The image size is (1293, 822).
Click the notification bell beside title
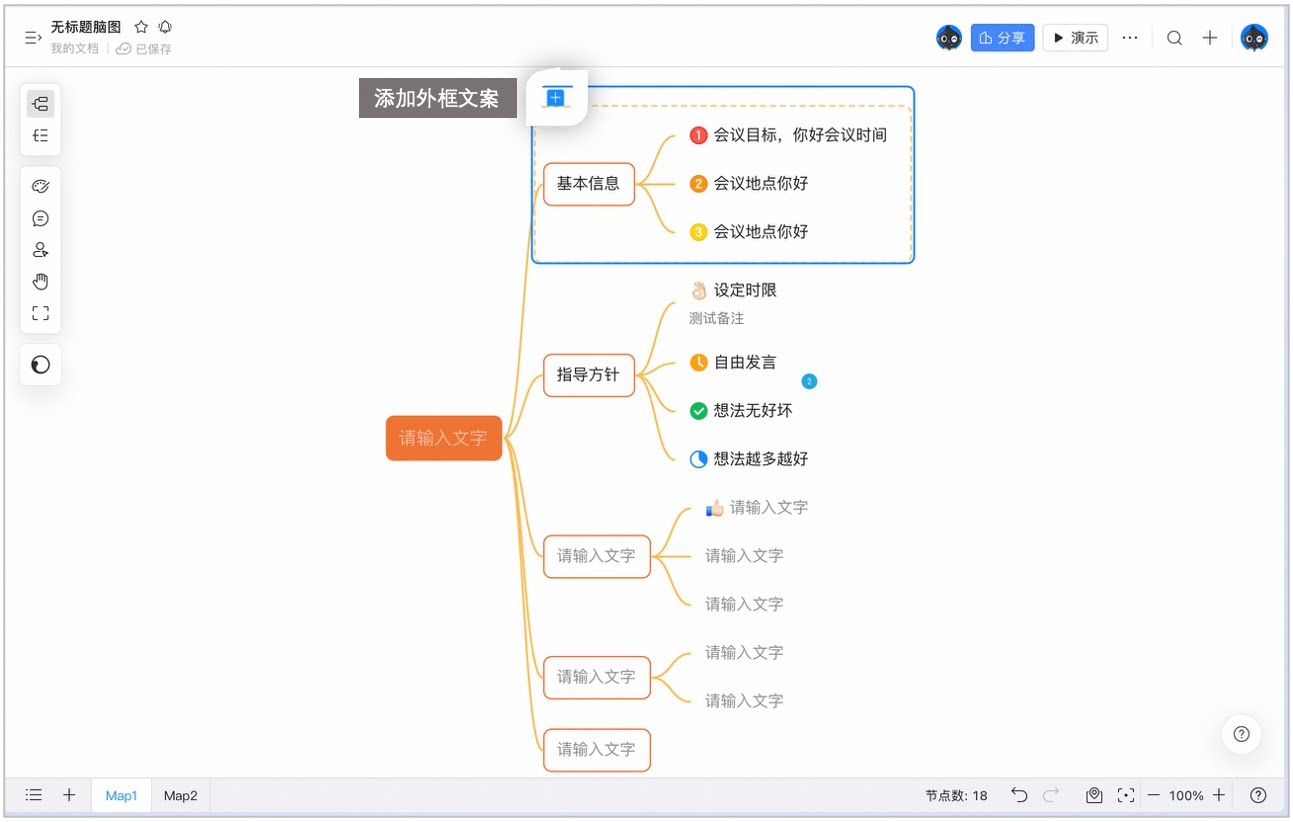165,27
